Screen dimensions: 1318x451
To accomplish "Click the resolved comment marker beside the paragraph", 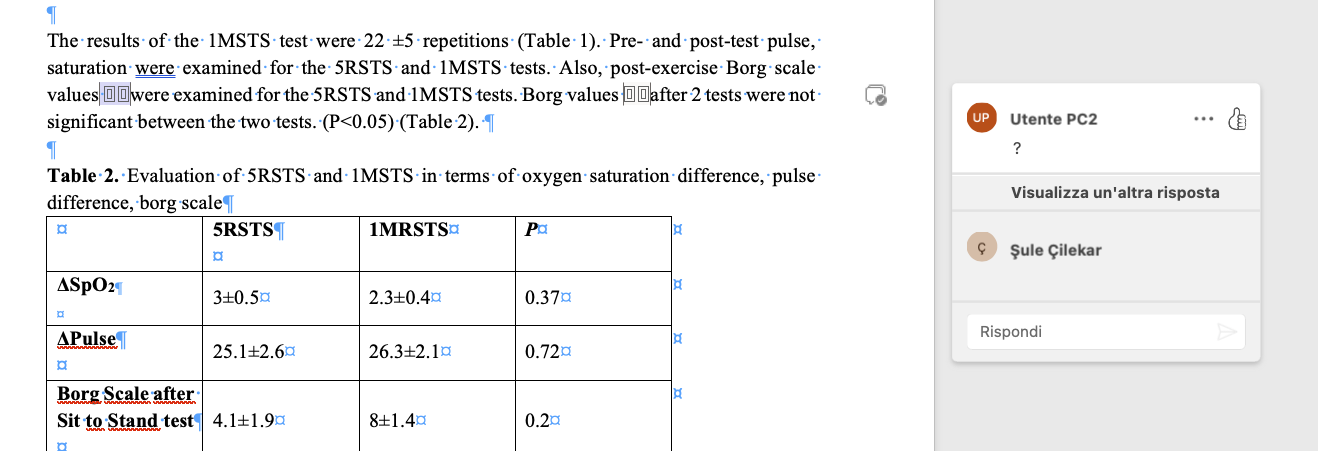I will point(875,95).
